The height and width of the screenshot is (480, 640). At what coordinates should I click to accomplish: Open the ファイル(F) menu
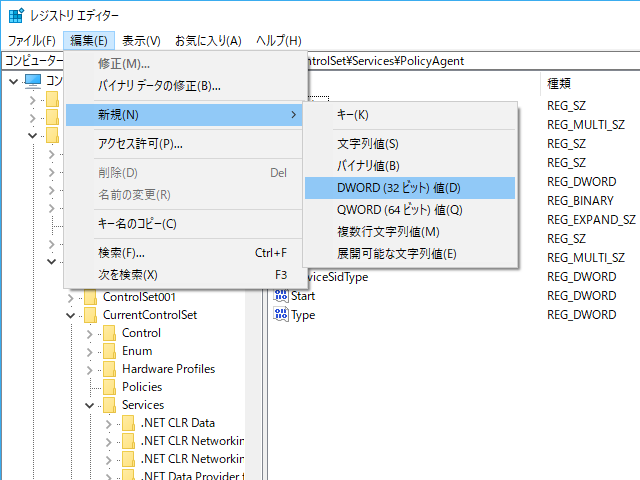click(x=32, y=41)
